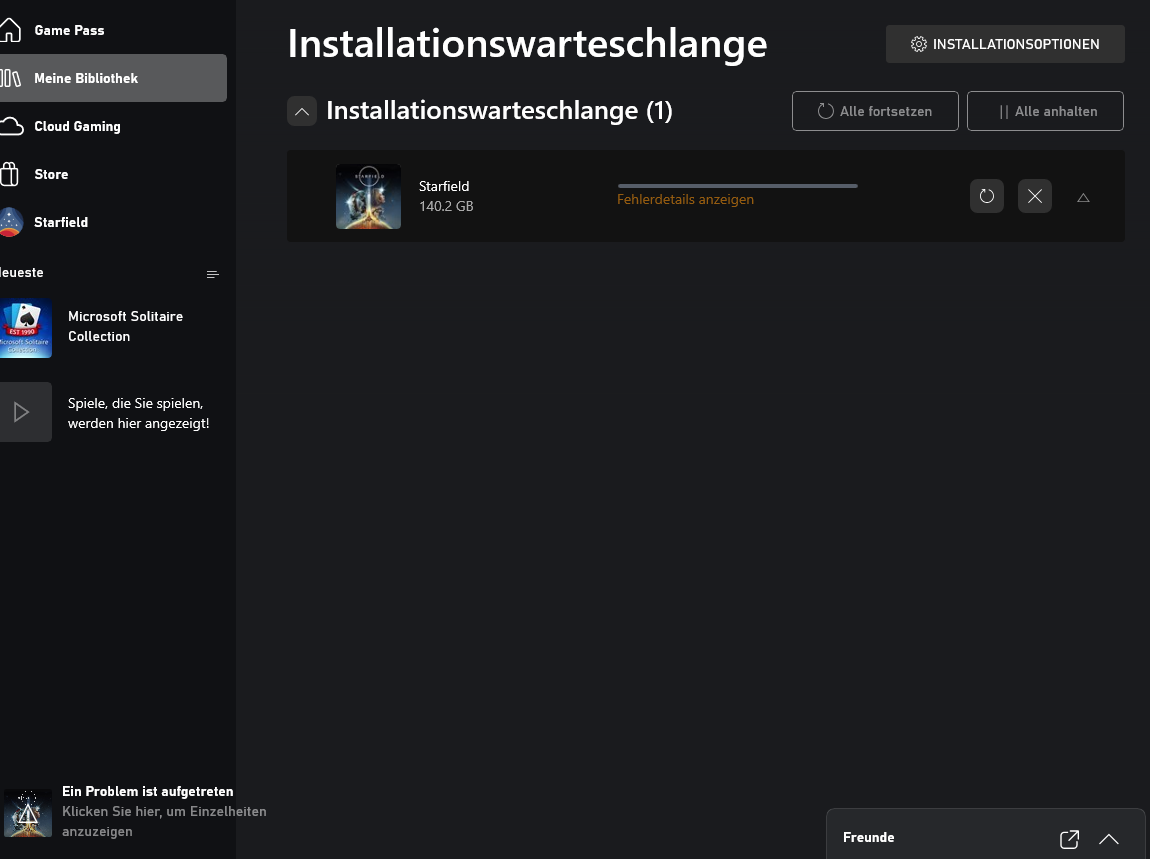Retry Starfield installation with circular arrow

pyautogui.click(x=986, y=196)
